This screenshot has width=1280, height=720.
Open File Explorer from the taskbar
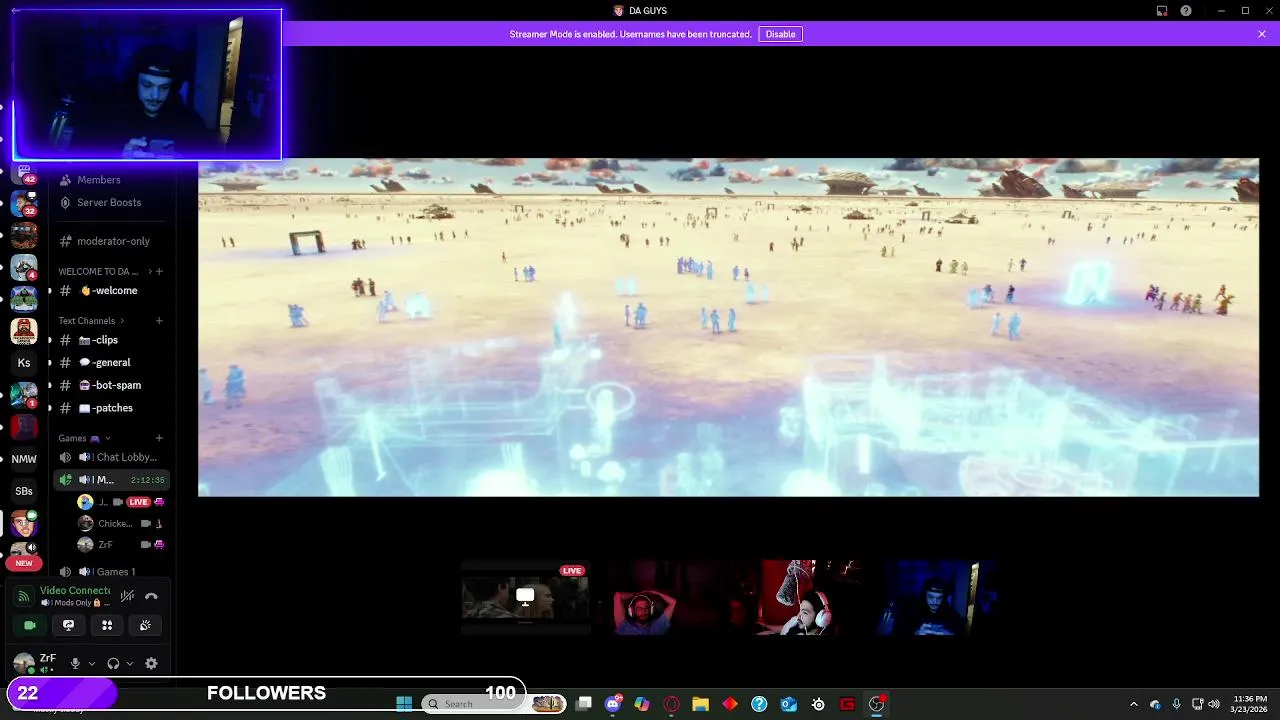tap(700, 704)
